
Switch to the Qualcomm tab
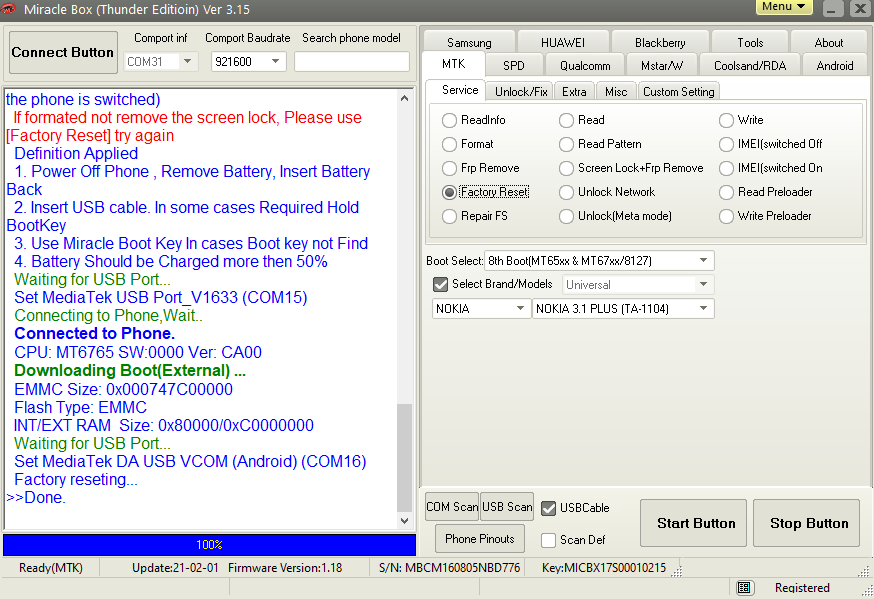pos(585,66)
